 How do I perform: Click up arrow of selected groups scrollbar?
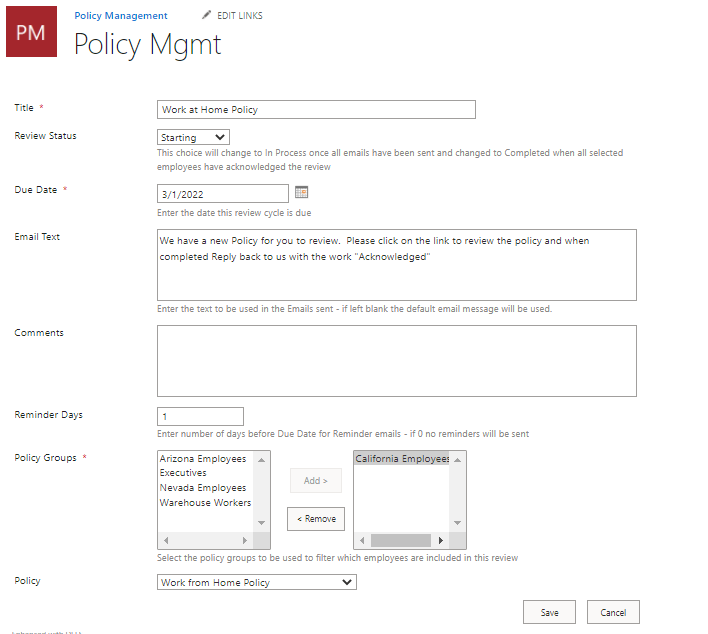pos(457,460)
